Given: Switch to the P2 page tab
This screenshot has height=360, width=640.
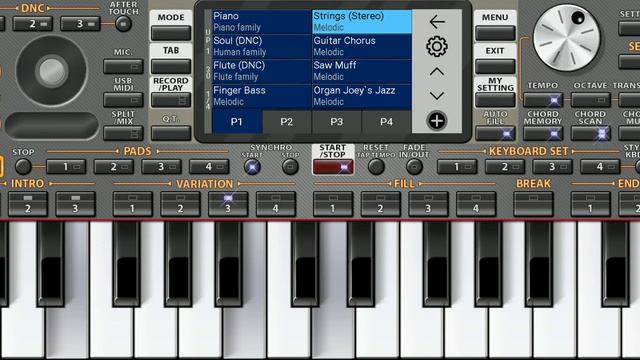Looking at the screenshot, I should click(x=287, y=122).
